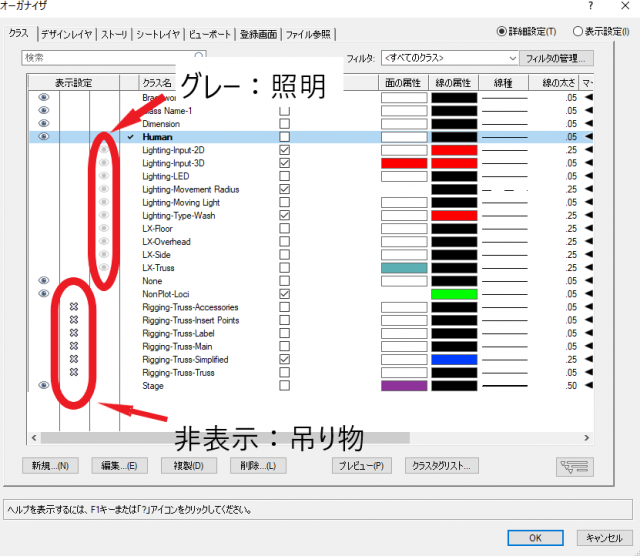Enable the checkbox for the Stage class
The height and width of the screenshot is (556, 640).
tap(285, 385)
